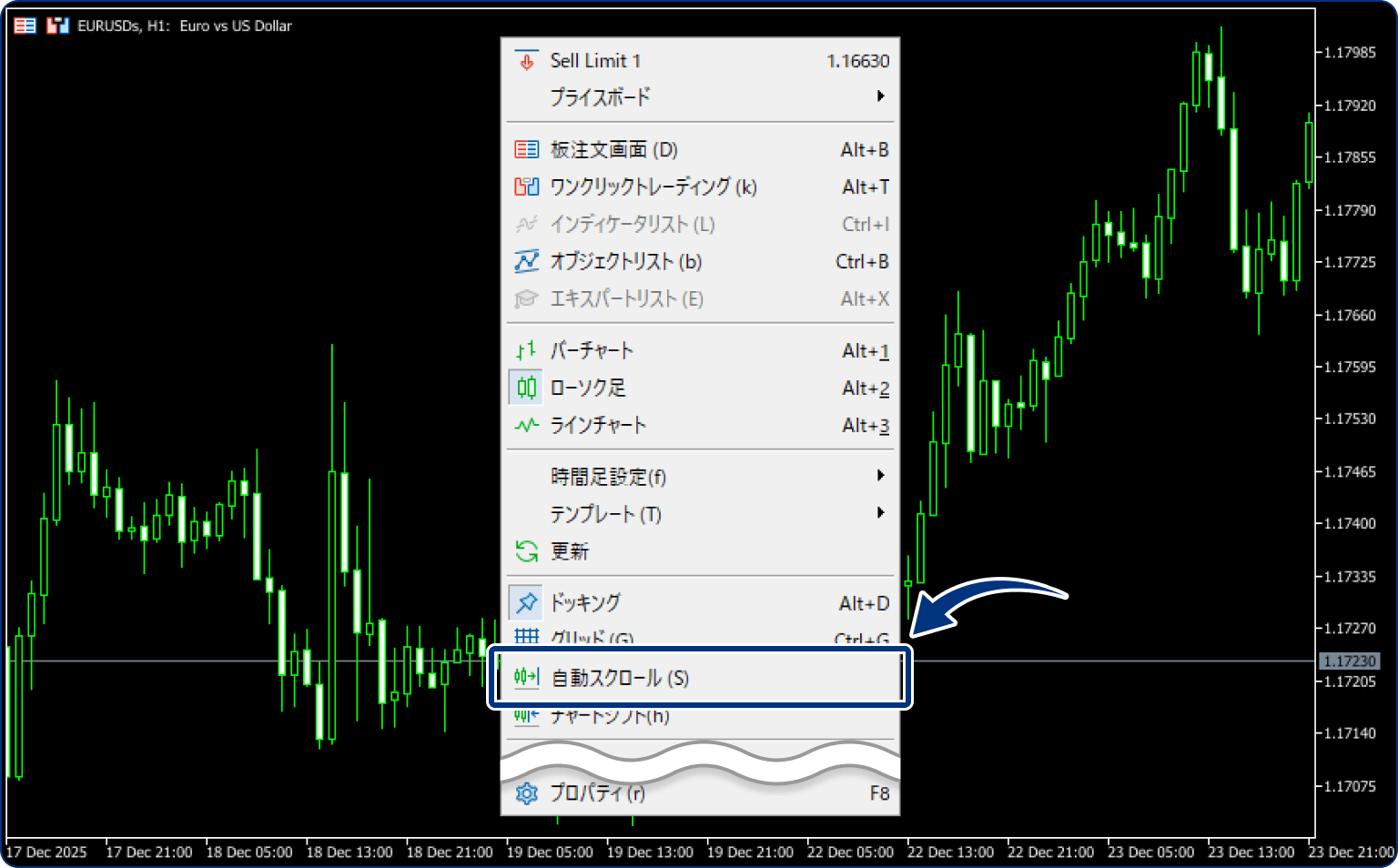Open the プライスボード submenu
1398x868 pixels.
(599, 96)
